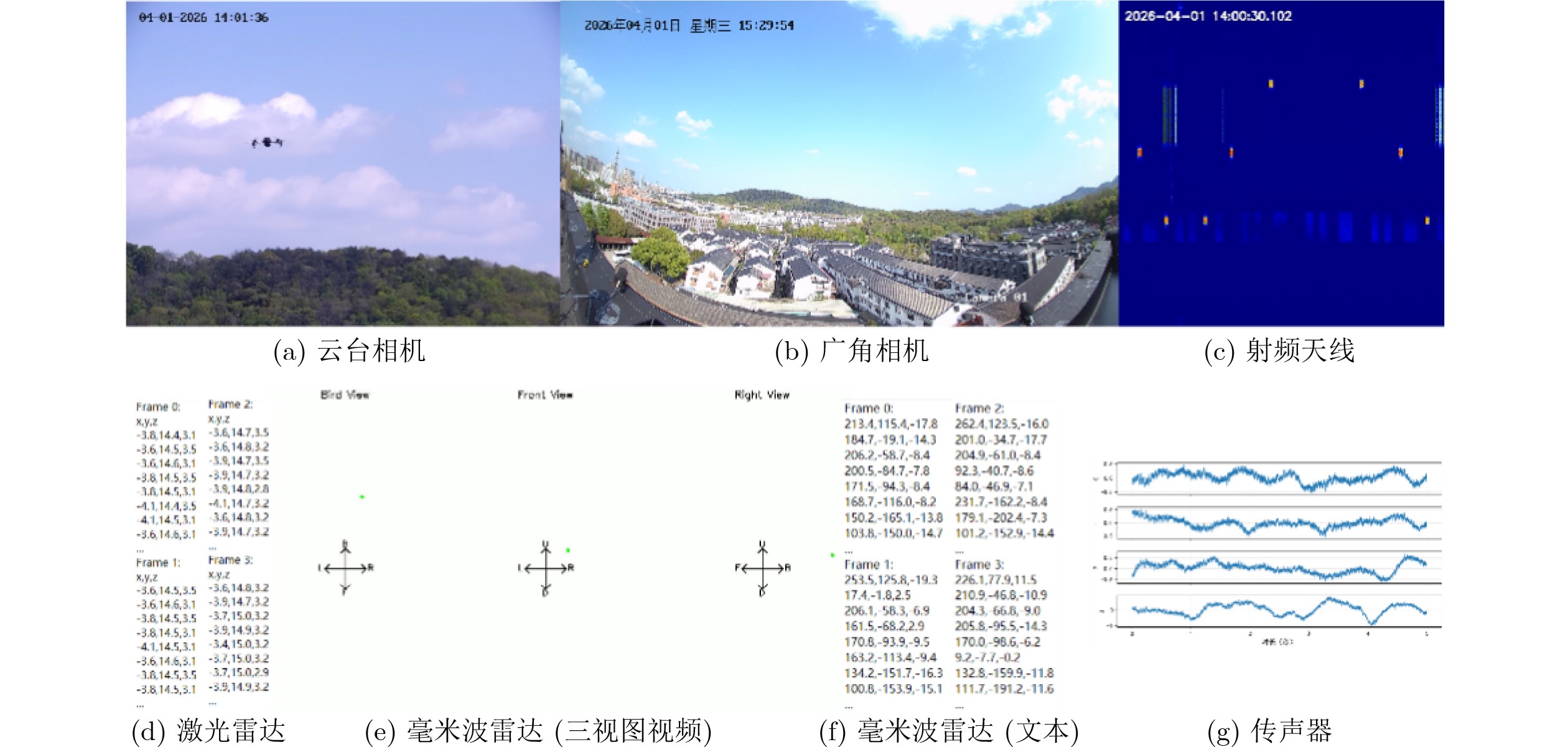Click the caption (a) 云台相机
Image resolution: width=1568 pixels, height=747 pixels.
349,351
